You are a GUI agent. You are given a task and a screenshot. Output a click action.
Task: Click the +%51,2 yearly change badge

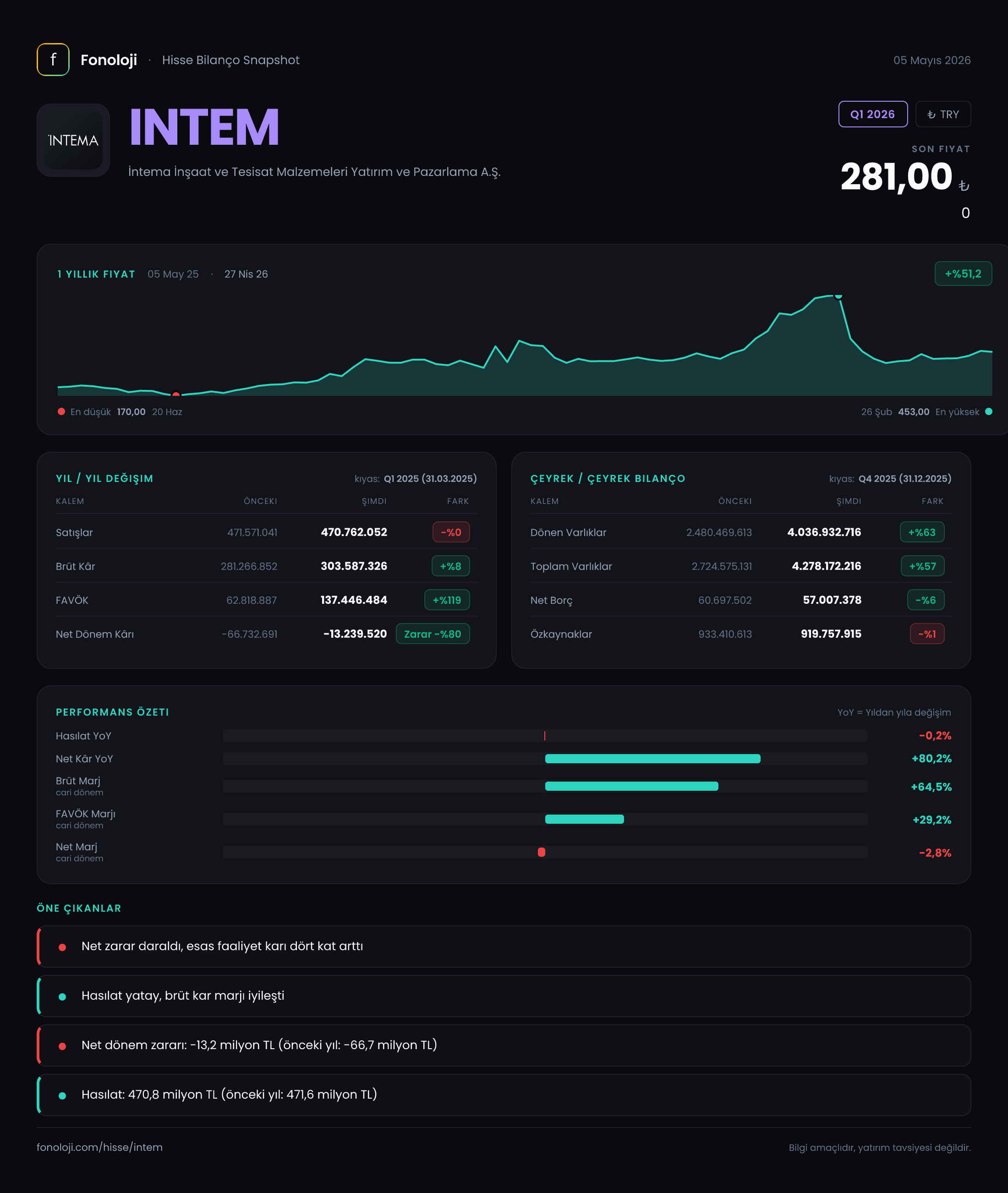tap(963, 274)
